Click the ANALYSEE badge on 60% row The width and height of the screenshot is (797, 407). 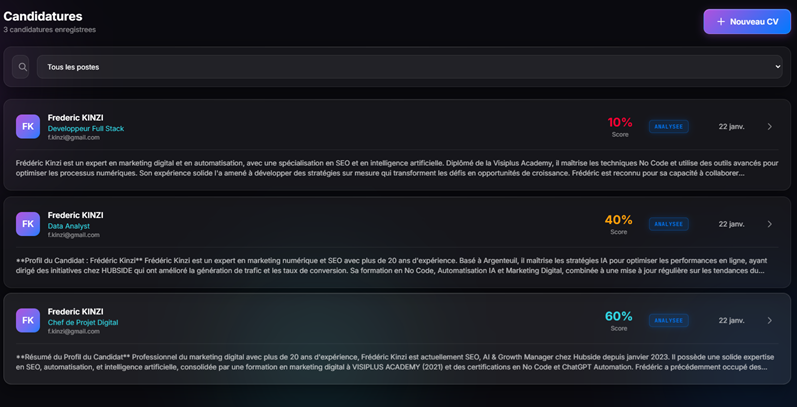[x=668, y=321]
